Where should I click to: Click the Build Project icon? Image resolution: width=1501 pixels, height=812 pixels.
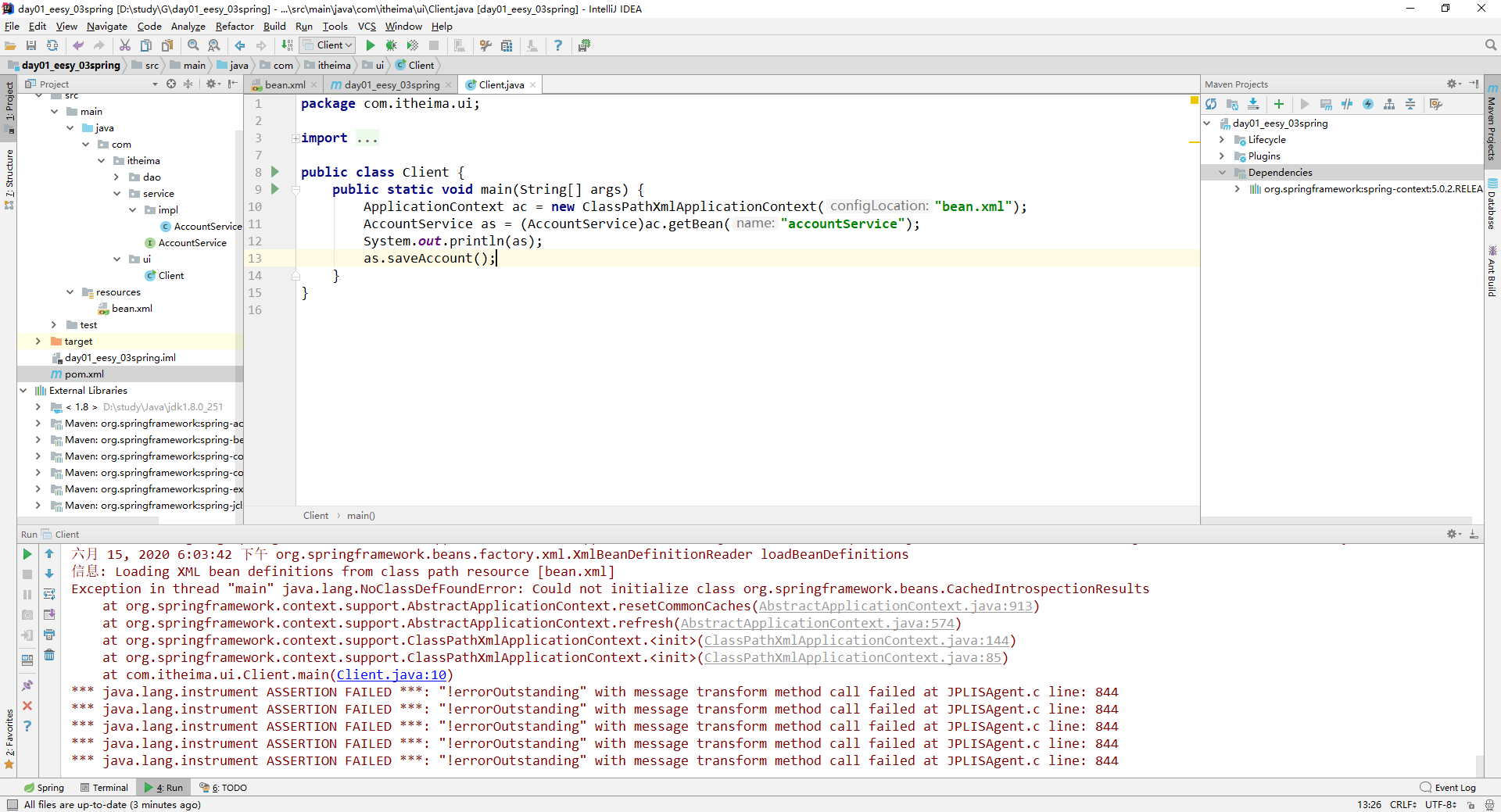(287, 45)
